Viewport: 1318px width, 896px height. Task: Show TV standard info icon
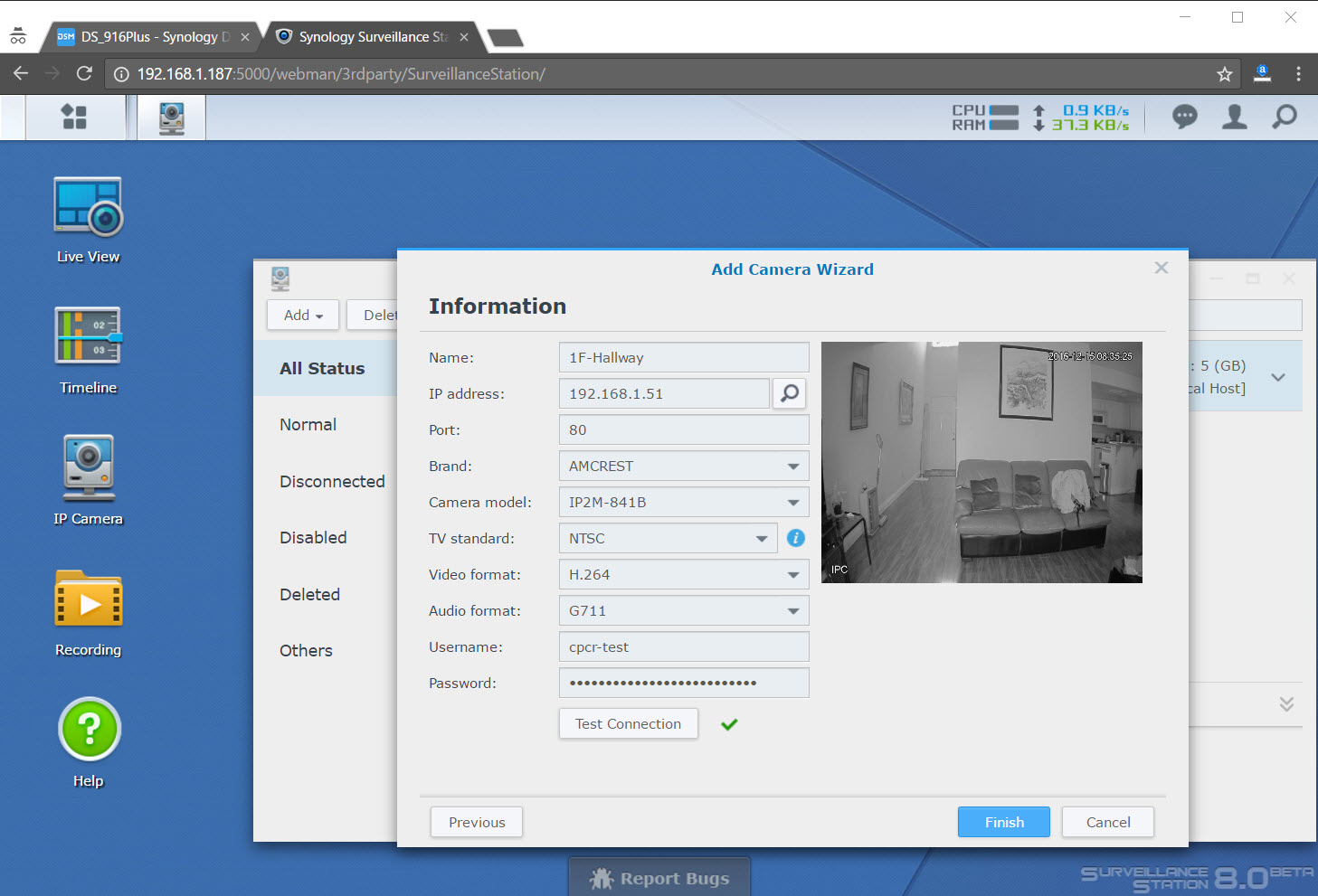click(x=796, y=538)
